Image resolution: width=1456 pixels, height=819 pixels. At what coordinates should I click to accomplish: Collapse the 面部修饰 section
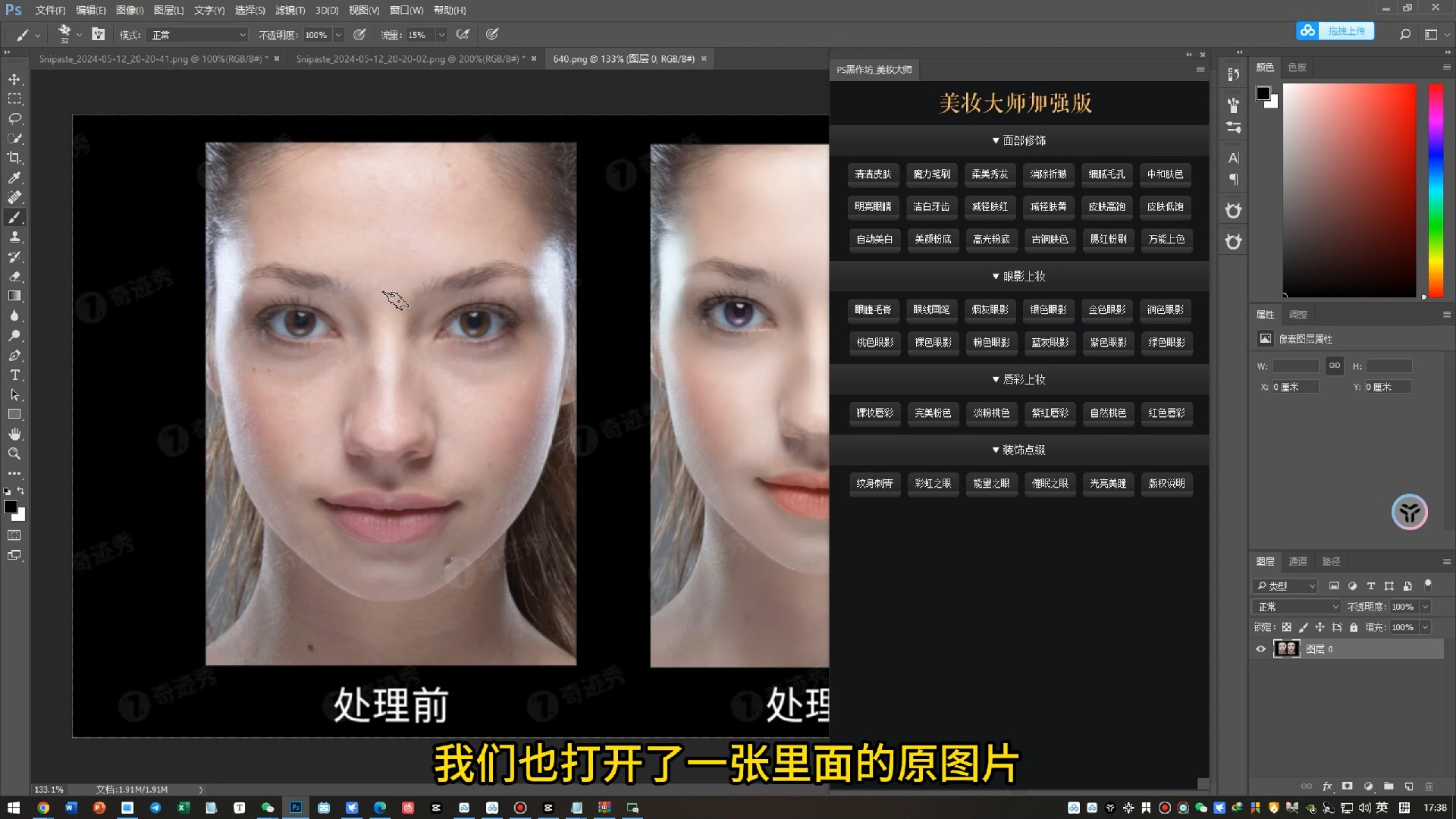coord(1018,140)
